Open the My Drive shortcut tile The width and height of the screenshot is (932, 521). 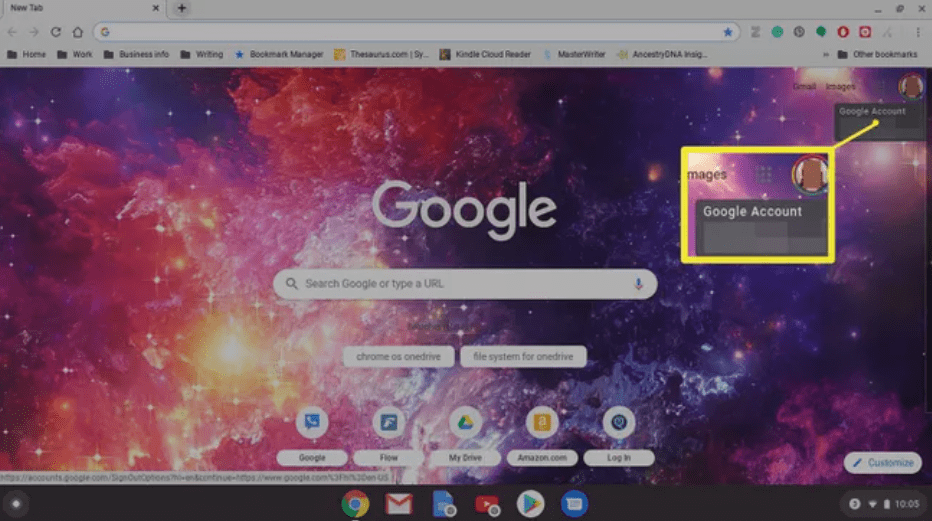[465, 437]
